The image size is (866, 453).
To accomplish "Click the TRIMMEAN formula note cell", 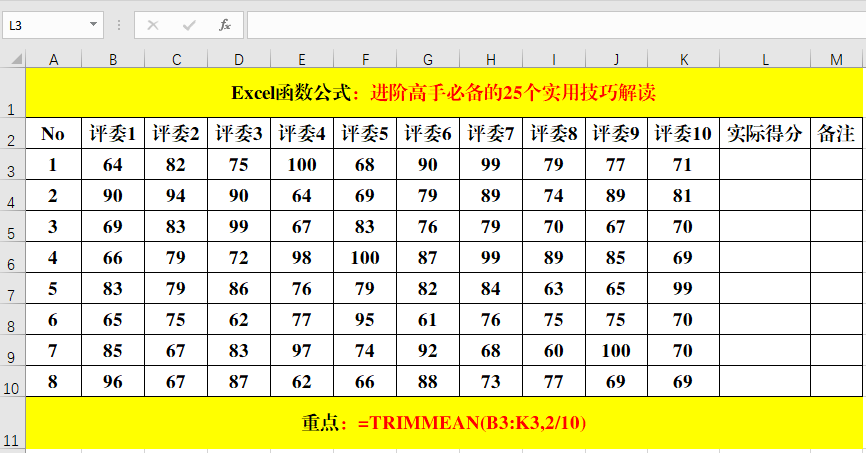I will (444, 423).
